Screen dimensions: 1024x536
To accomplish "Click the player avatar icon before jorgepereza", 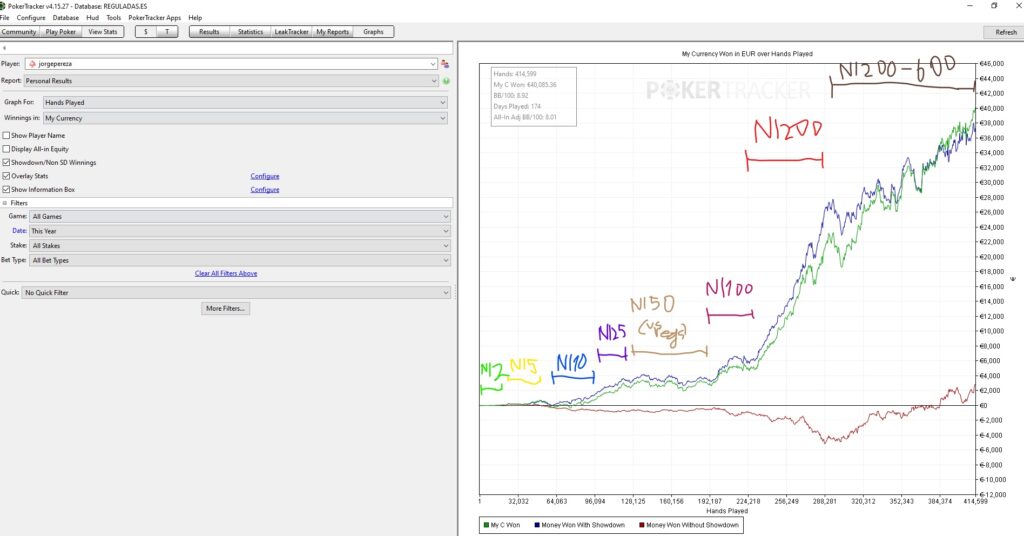I will tap(33, 64).
